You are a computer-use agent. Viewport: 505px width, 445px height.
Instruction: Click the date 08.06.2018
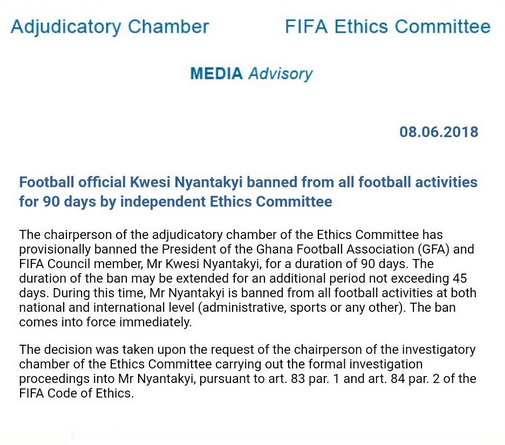[x=439, y=132]
